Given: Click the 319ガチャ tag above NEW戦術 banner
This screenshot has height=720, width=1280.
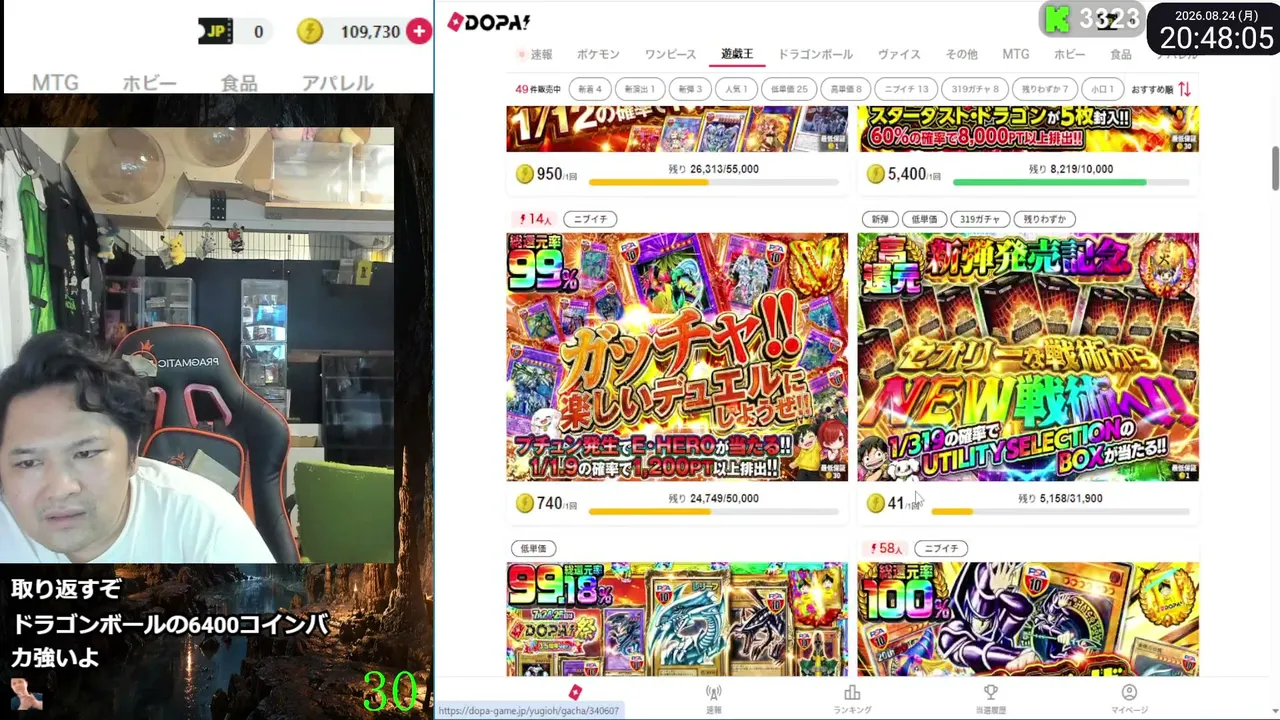Looking at the screenshot, I should point(980,219).
